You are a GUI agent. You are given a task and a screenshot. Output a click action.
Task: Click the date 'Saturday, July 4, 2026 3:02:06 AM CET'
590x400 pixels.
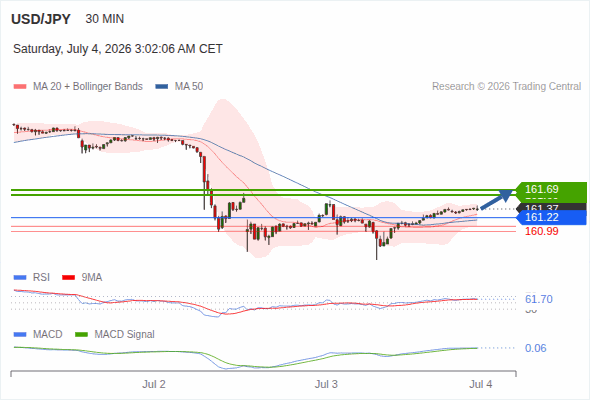[118, 49]
